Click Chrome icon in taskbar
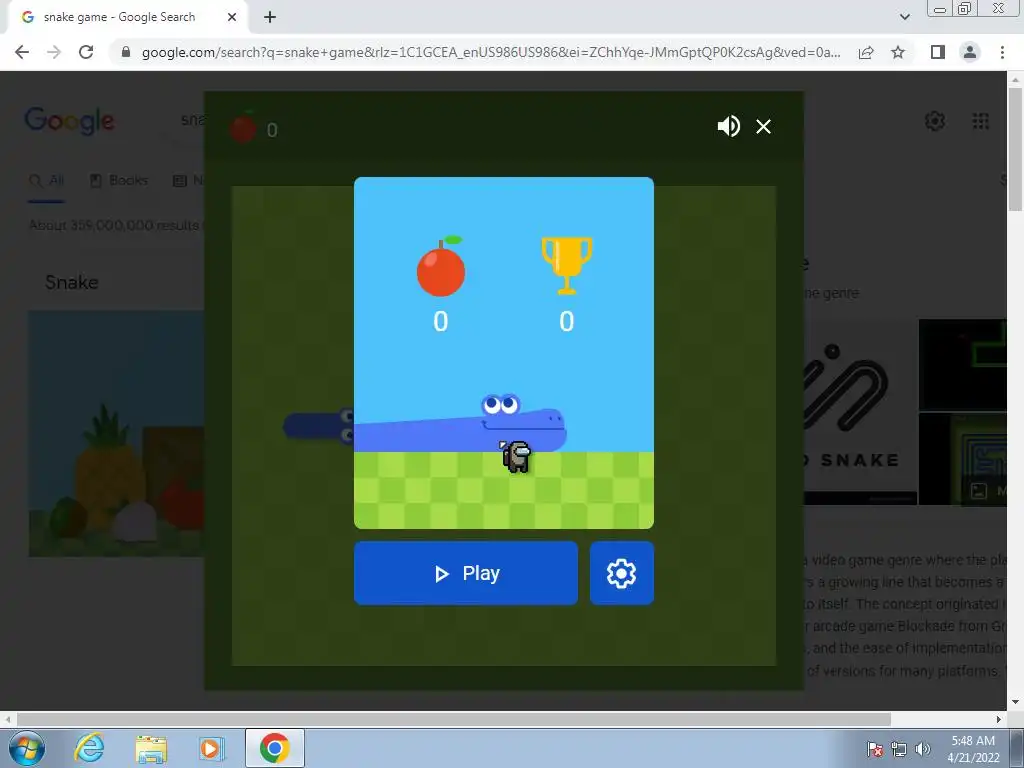The image size is (1024, 768). click(274, 748)
